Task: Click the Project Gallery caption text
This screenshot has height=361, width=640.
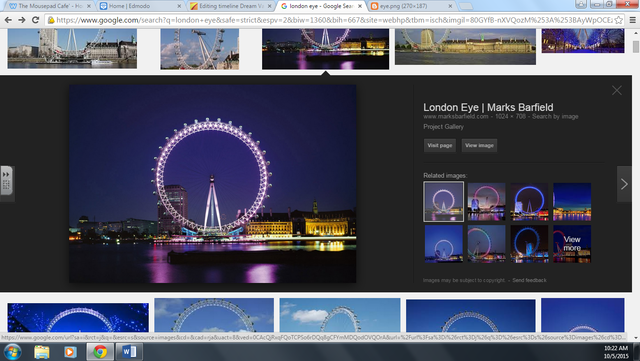Action: point(443,127)
